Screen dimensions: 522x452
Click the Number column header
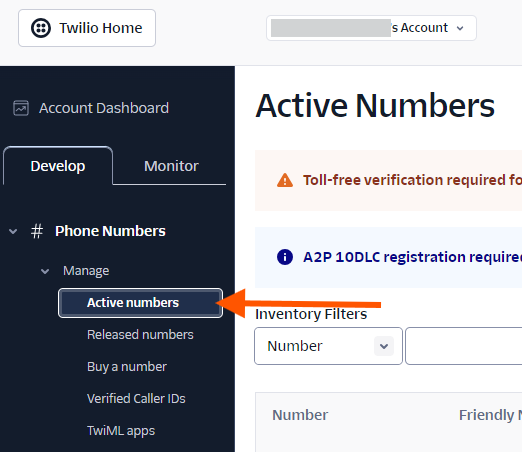click(x=300, y=415)
